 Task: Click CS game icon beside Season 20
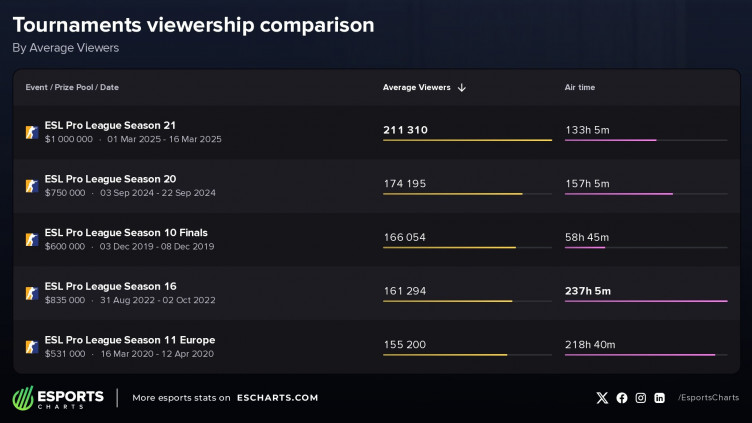[x=32, y=186]
